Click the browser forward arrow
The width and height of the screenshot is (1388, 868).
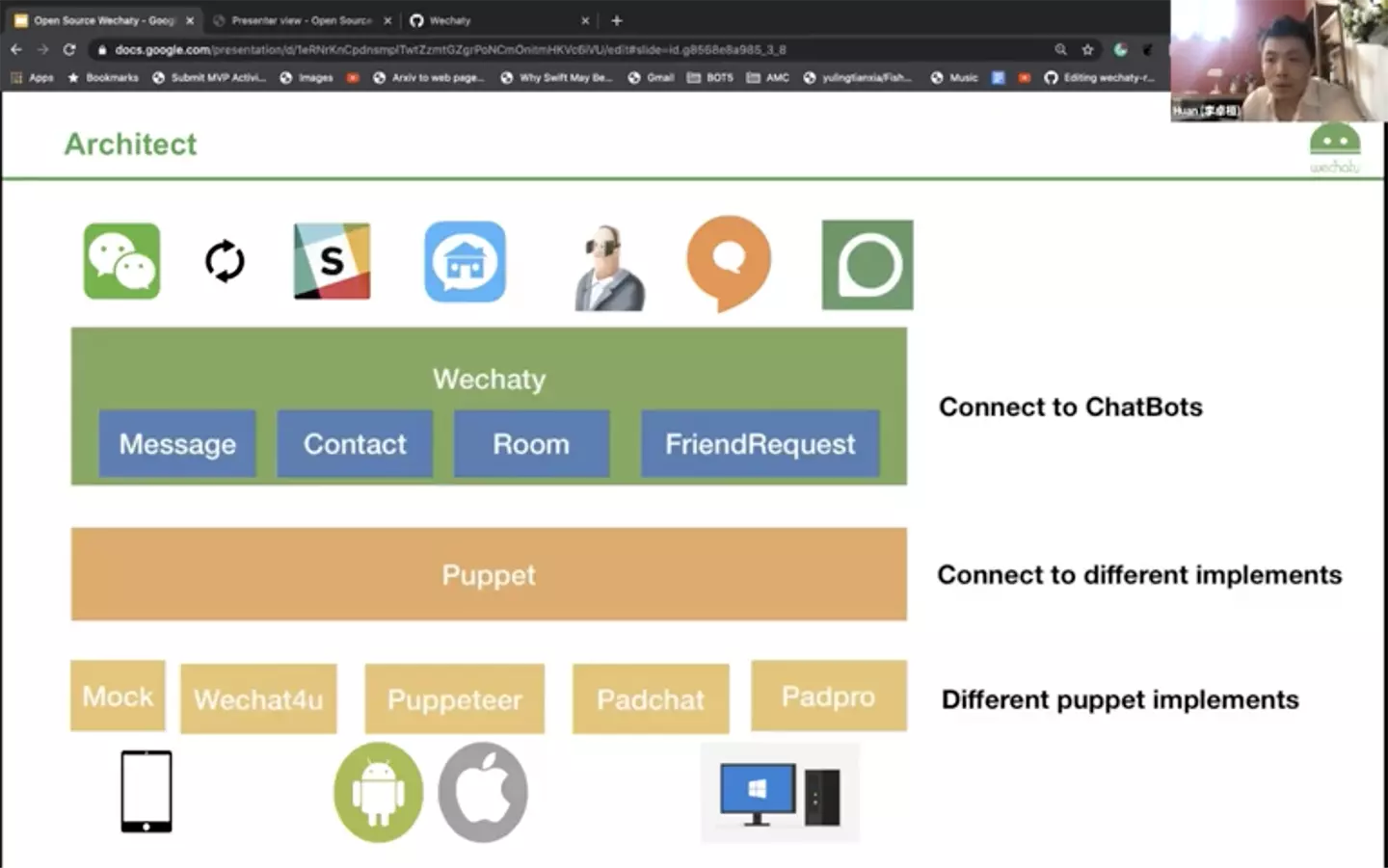click(x=42, y=49)
